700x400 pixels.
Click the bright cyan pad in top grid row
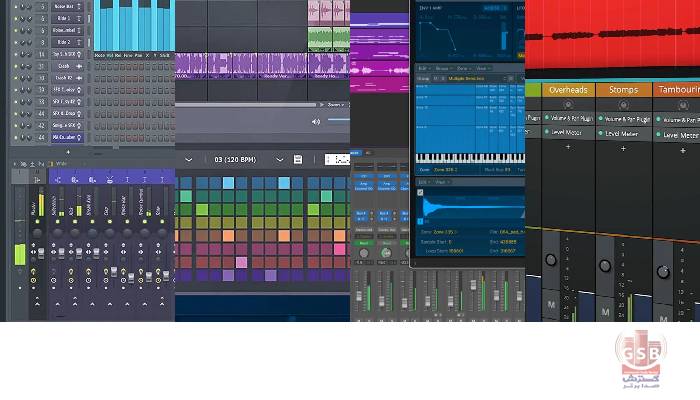(x=228, y=182)
